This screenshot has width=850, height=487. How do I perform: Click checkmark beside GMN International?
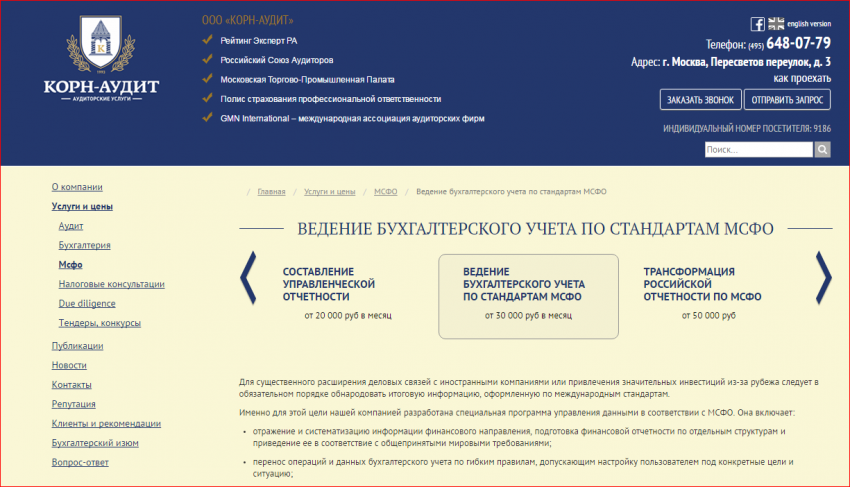[208, 118]
